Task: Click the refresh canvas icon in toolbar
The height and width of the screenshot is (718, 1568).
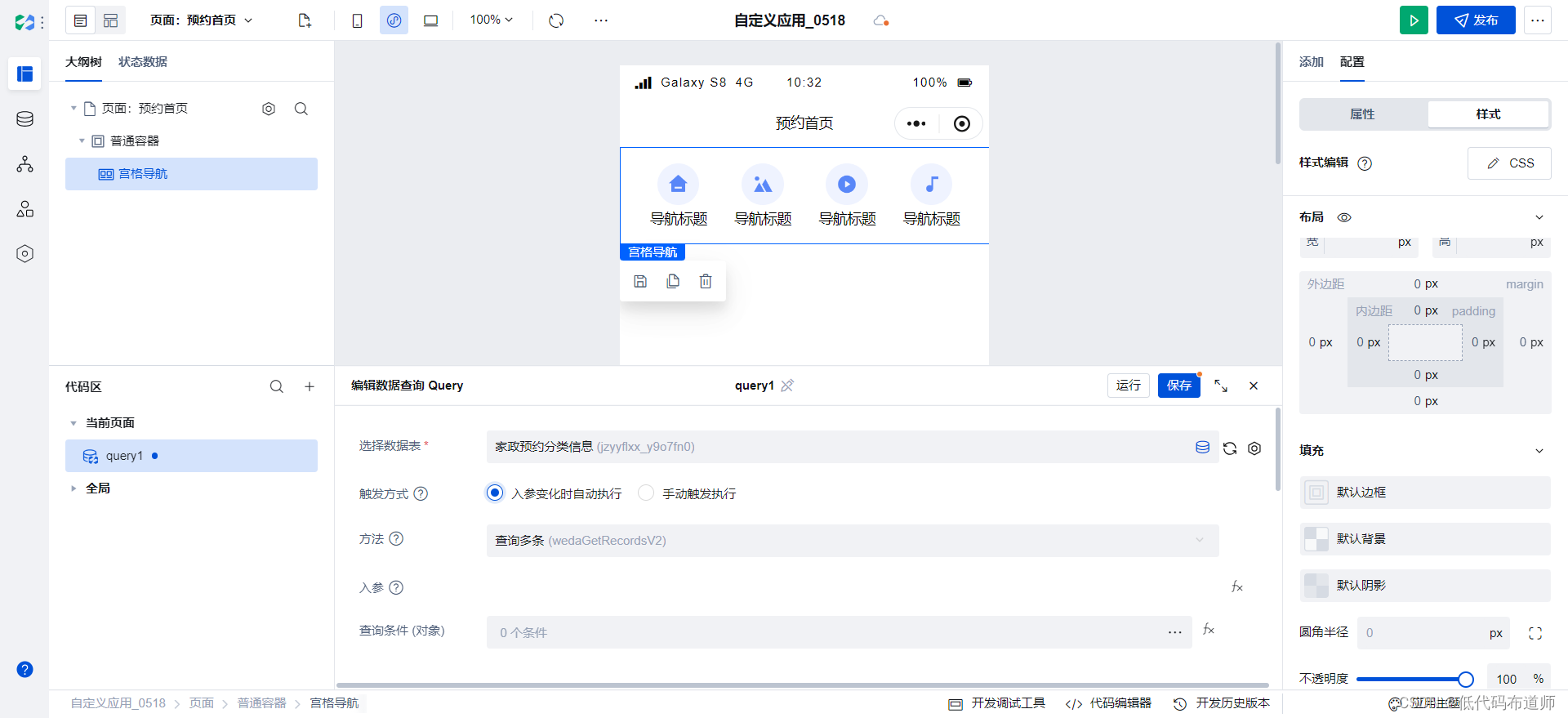Action: [556, 20]
